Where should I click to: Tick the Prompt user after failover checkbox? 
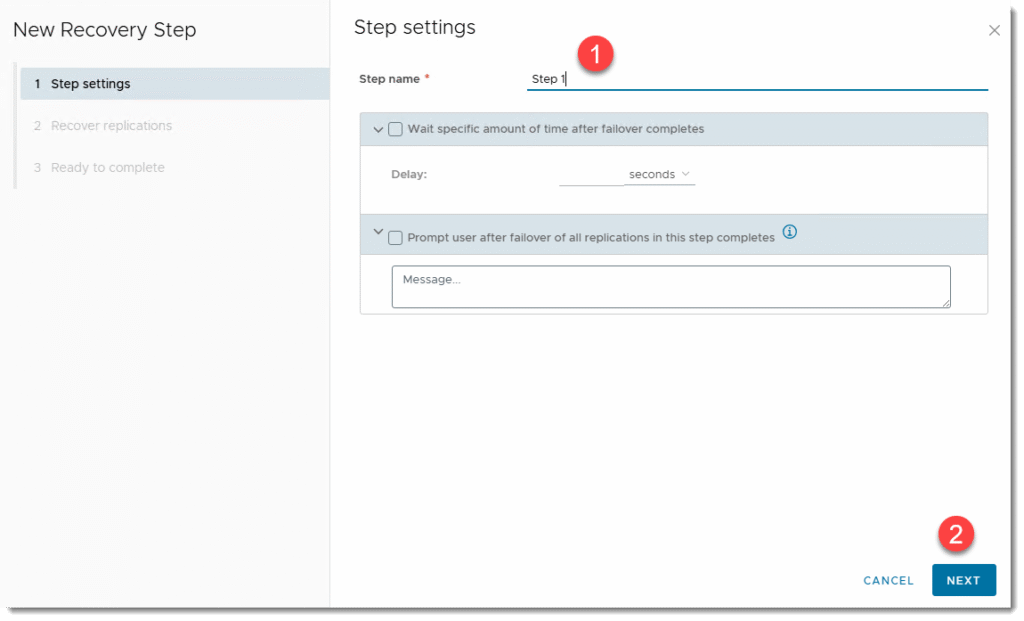tap(395, 238)
